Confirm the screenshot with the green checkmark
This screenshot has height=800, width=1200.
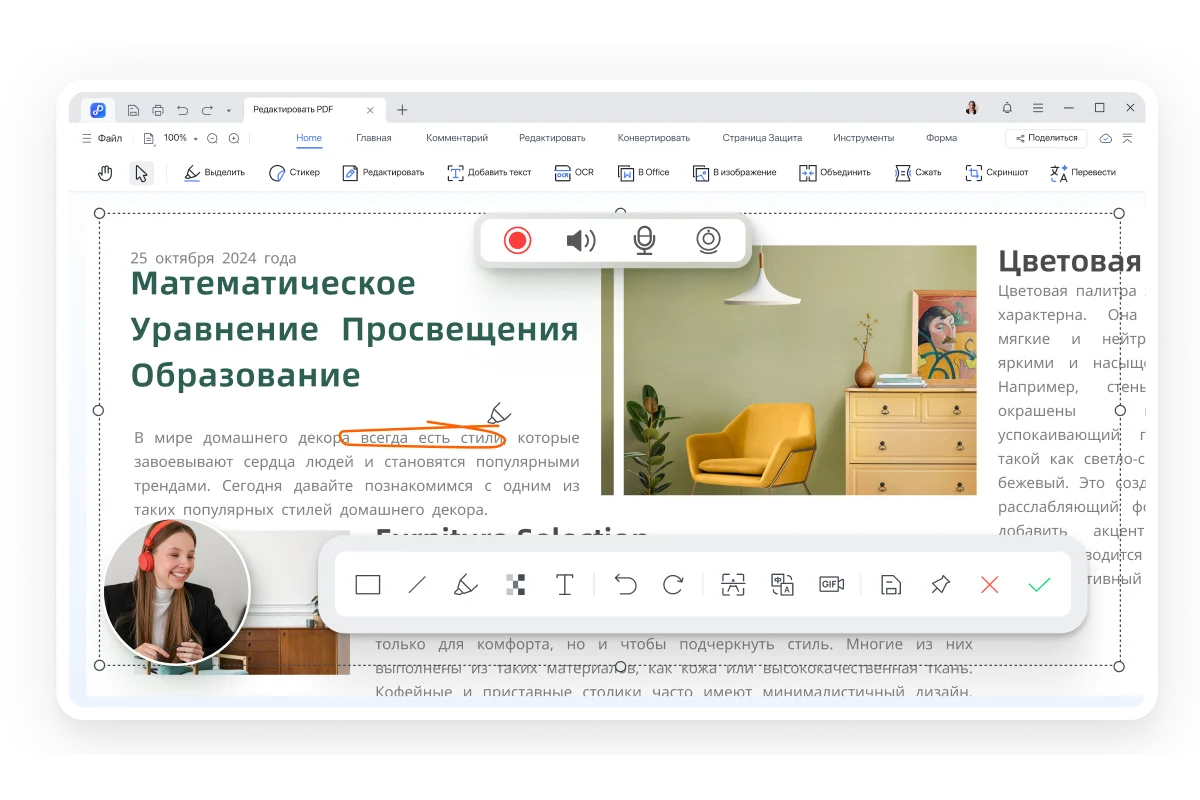coord(1039,584)
